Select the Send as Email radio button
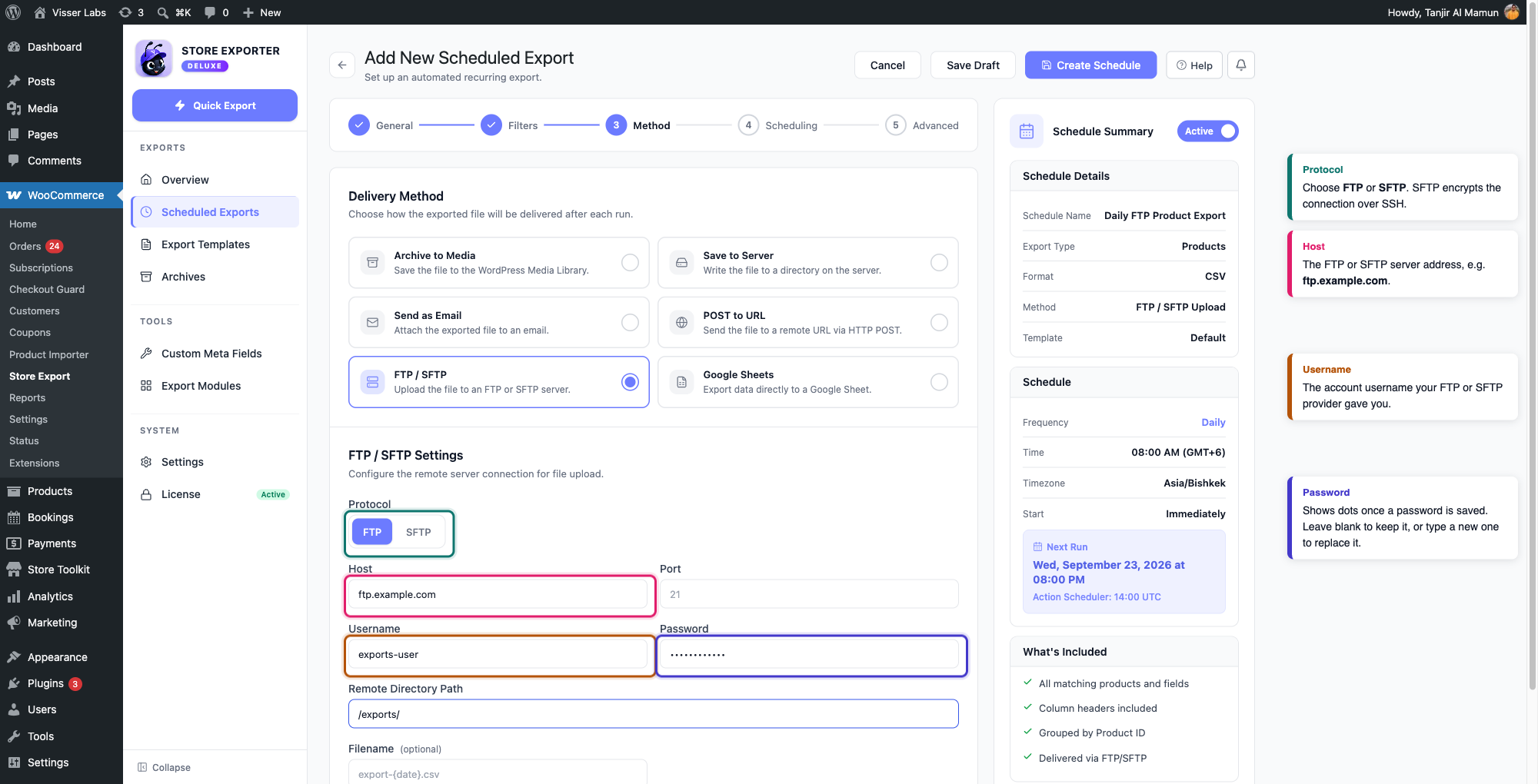 [x=630, y=323]
